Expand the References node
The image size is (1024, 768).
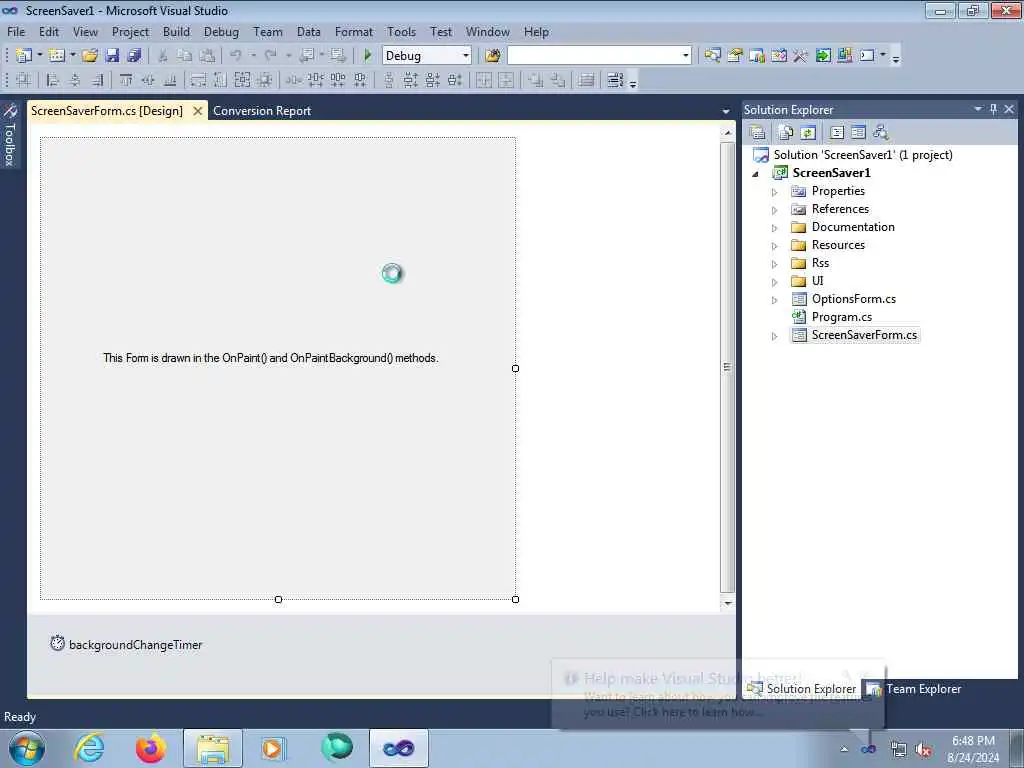pyautogui.click(x=775, y=210)
